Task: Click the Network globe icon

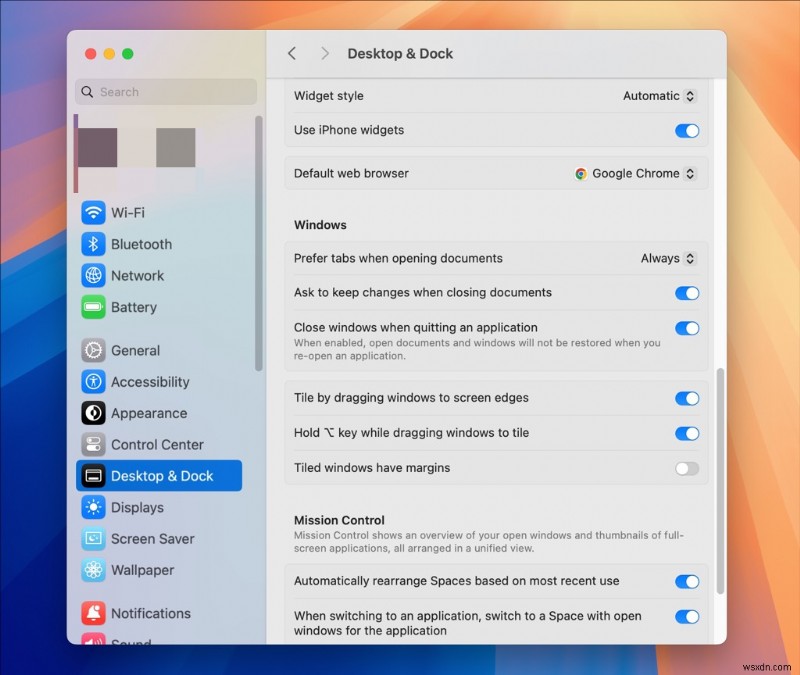Action: point(93,276)
